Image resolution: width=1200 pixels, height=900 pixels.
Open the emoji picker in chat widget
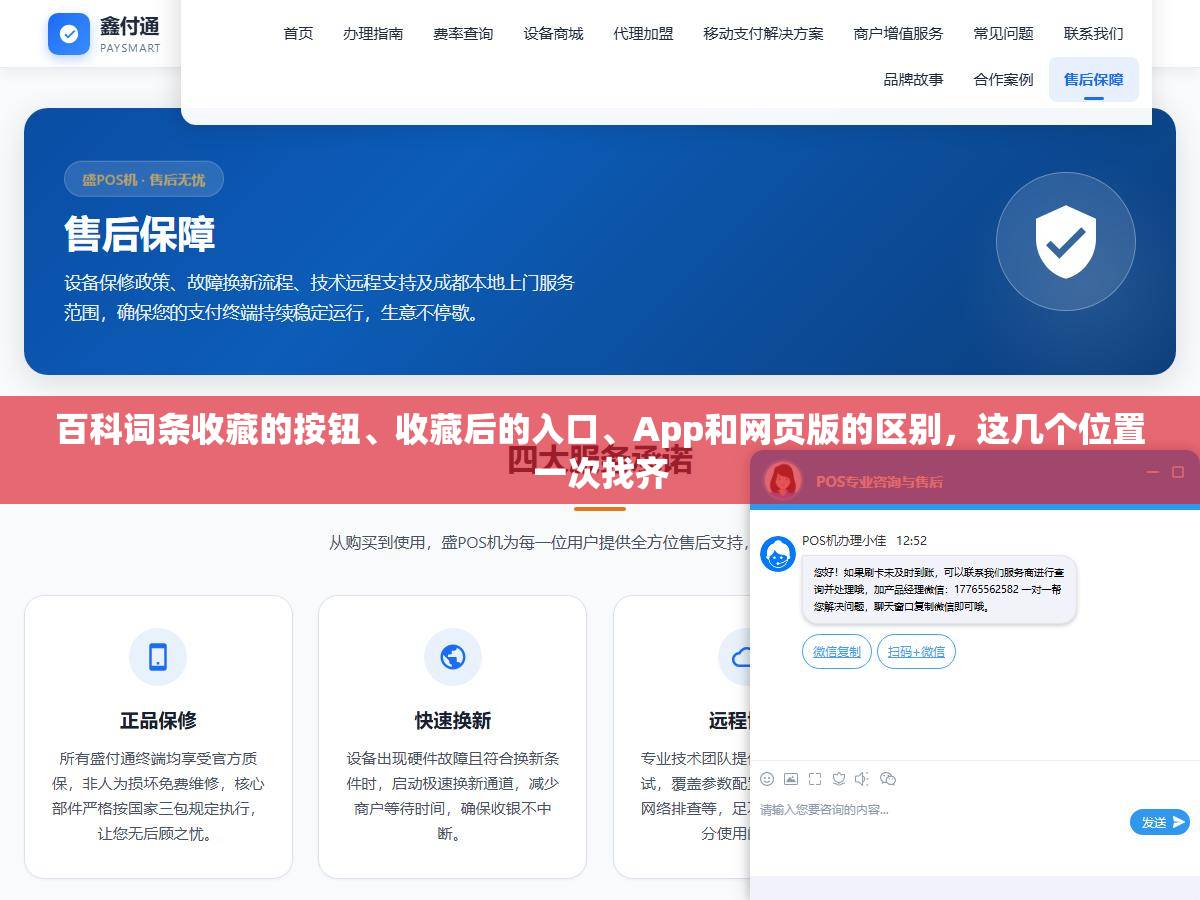click(767, 779)
